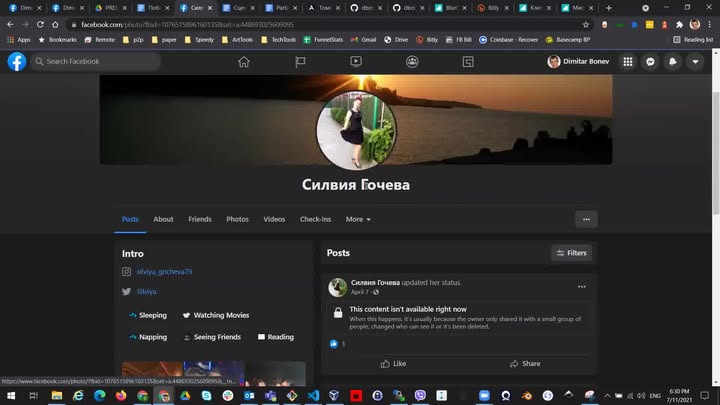The height and width of the screenshot is (405, 720).
Task: Open the Windows Start menu
Action: click(11, 395)
